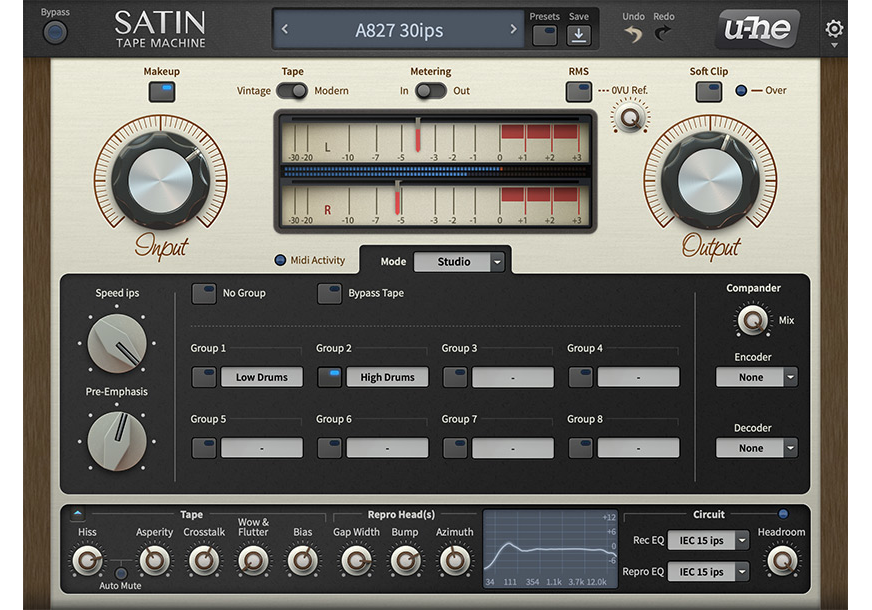Save the current preset
The width and height of the screenshot is (872, 610).
pos(578,36)
